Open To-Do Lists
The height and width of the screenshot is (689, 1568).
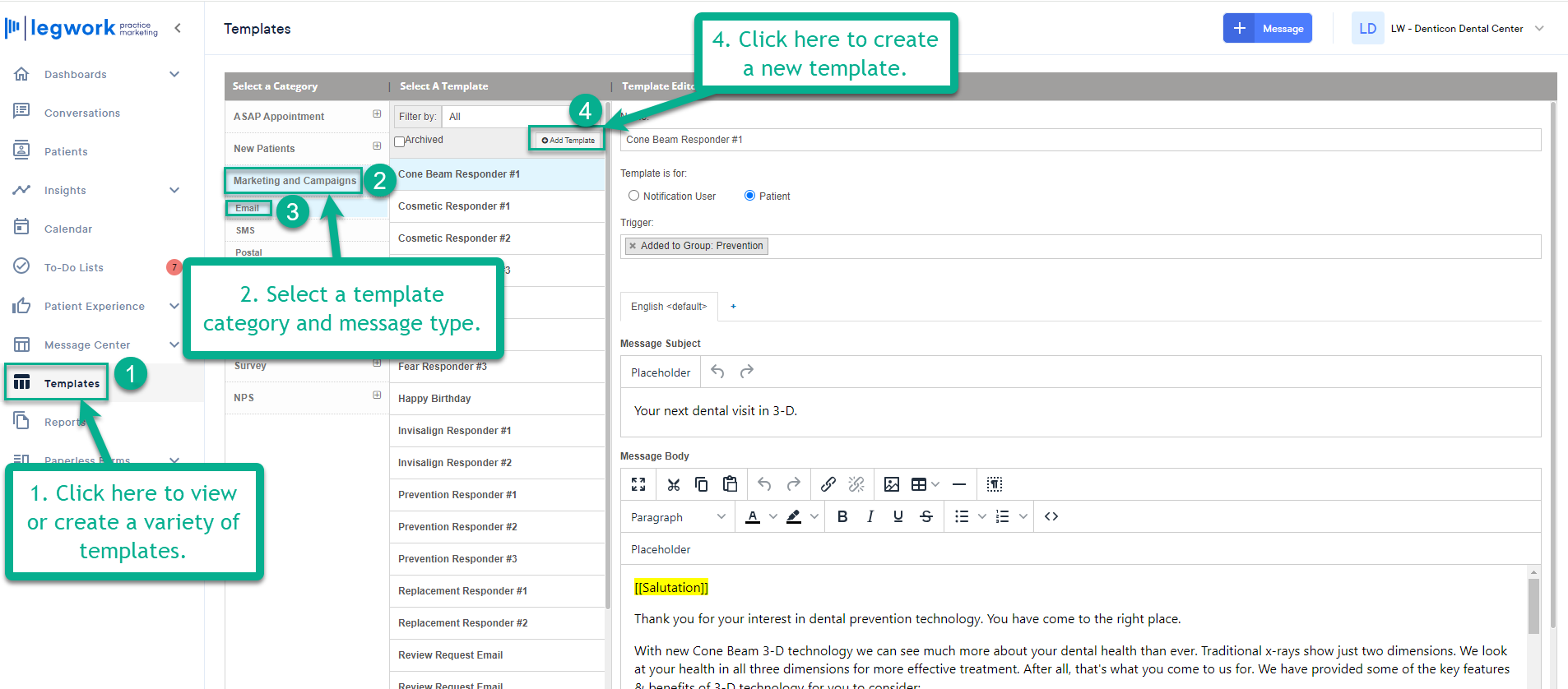pyautogui.click(x=74, y=267)
